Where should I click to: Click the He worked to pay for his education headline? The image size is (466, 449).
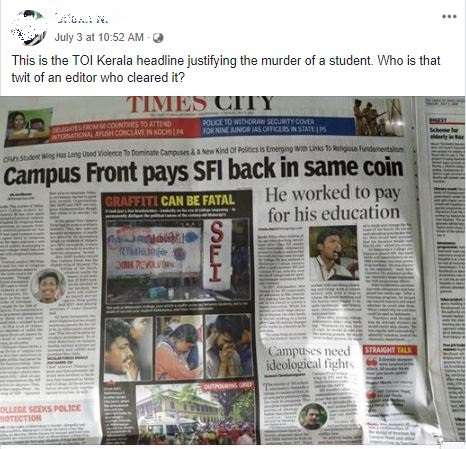(x=333, y=204)
